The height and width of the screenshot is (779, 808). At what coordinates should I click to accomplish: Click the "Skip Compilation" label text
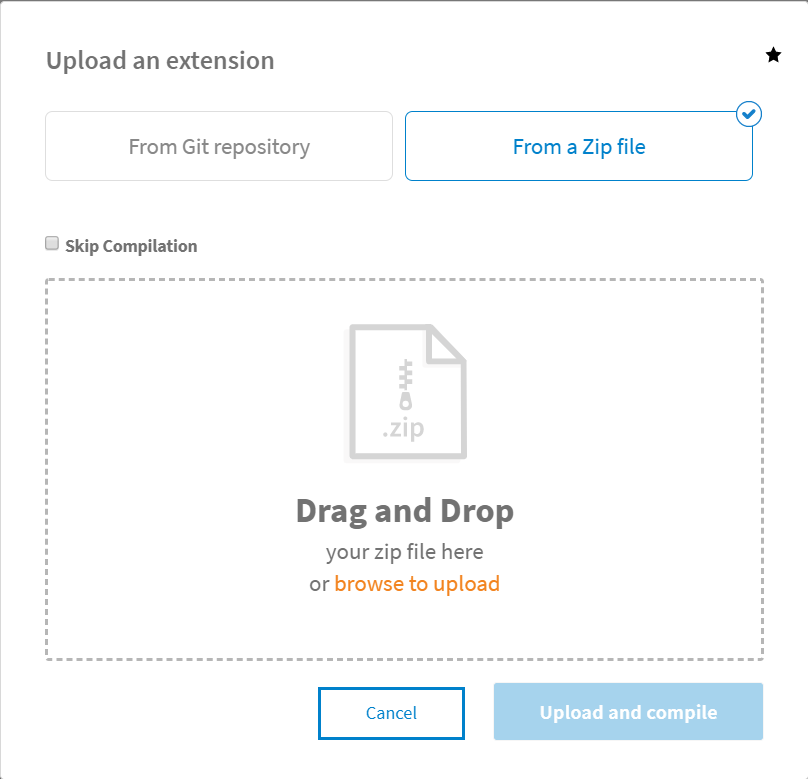[131, 246]
